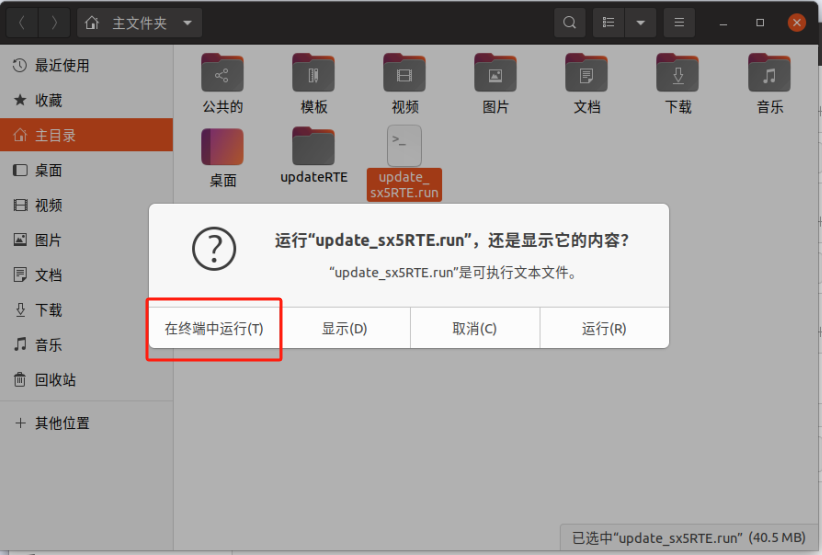Click 在终端中运行(T) button

pos(215,328)
